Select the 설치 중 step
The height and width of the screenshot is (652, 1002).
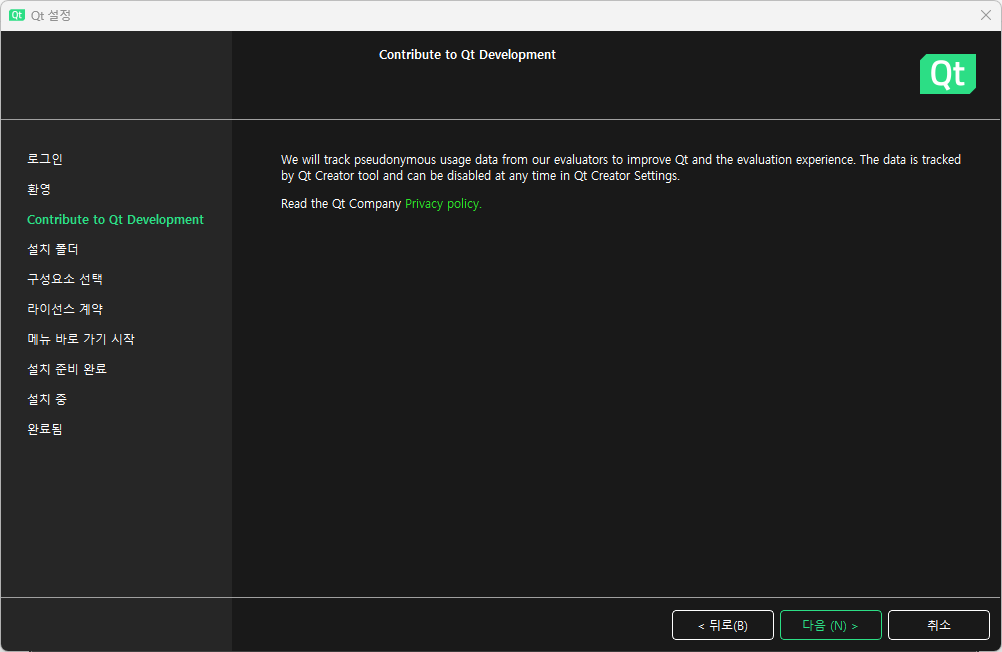point(47,400)
